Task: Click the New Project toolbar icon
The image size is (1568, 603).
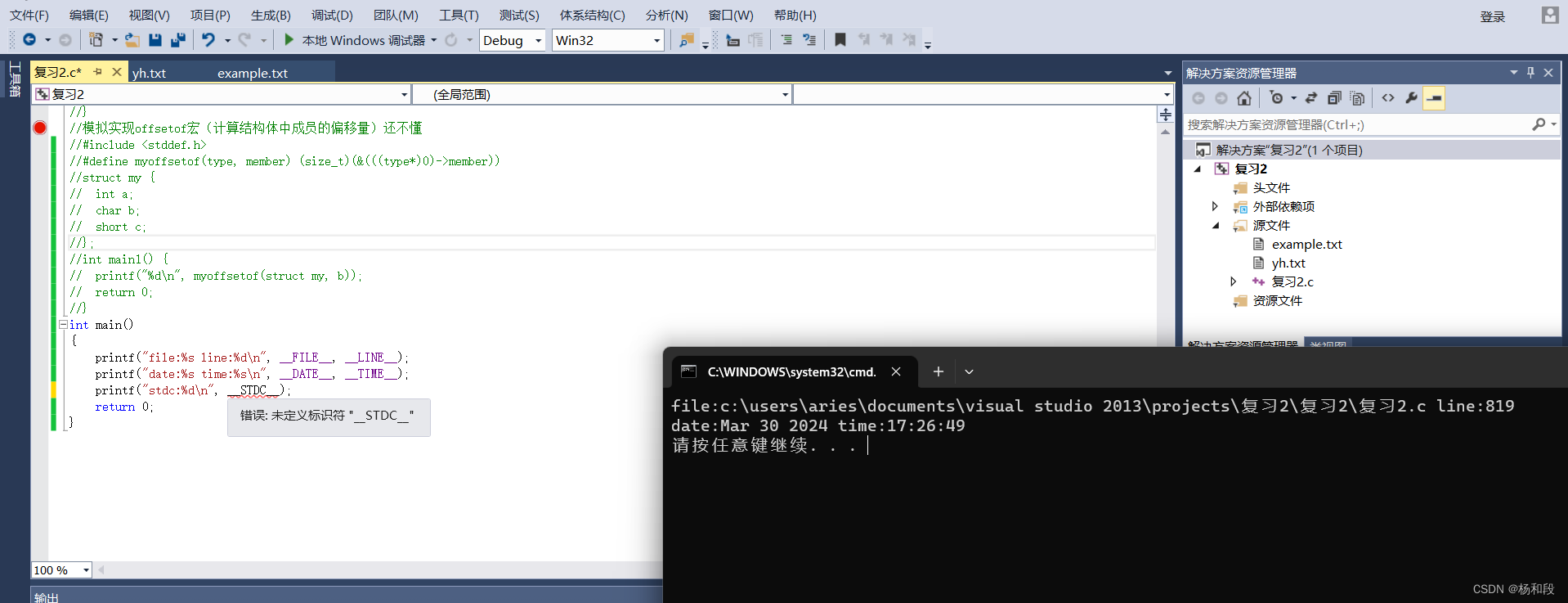Action: [x=96, y=39]
